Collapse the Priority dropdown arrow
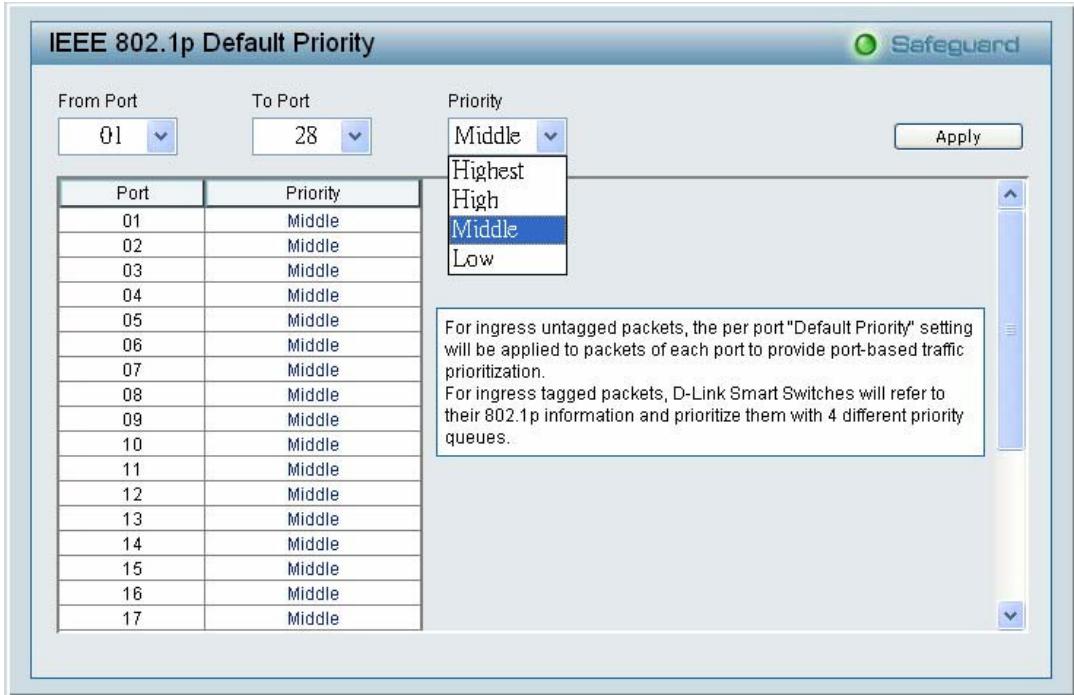 (551, 136)
